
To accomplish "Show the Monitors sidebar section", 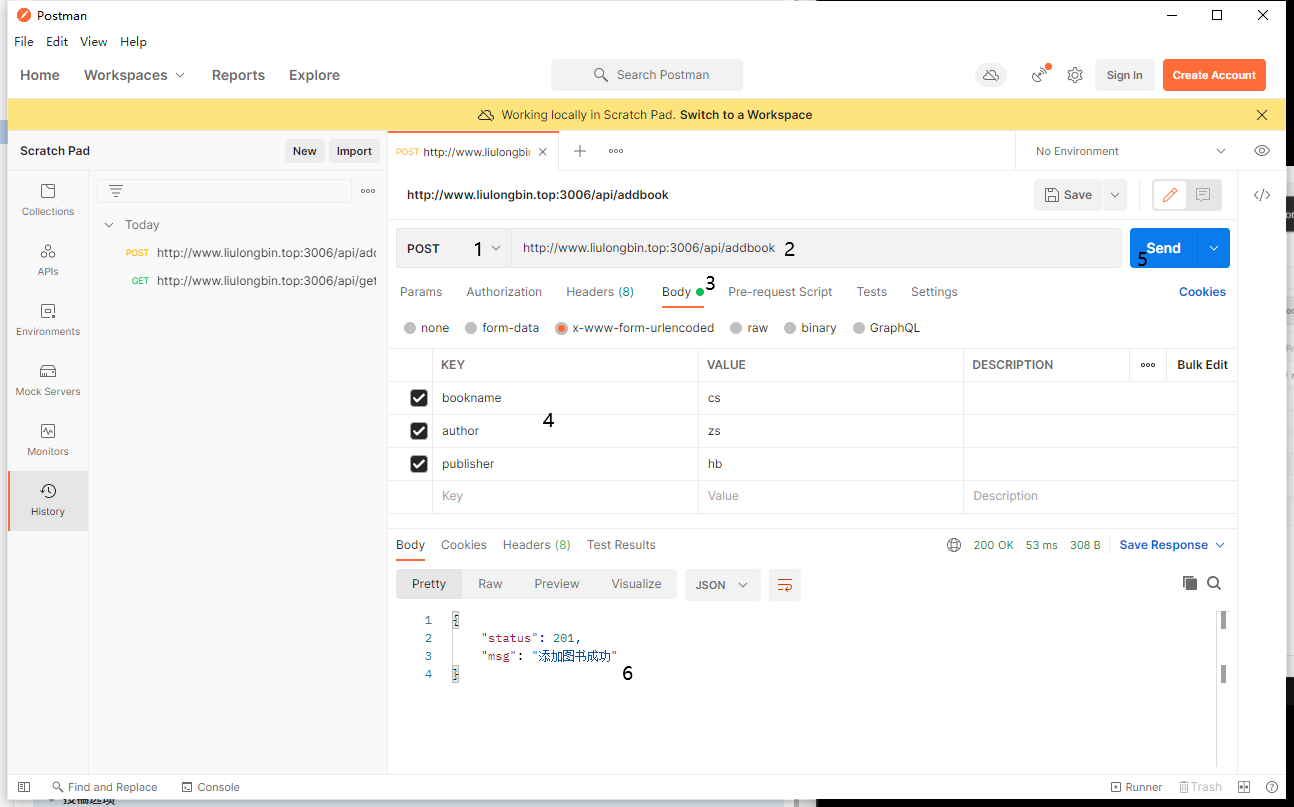I will point(48,440).
